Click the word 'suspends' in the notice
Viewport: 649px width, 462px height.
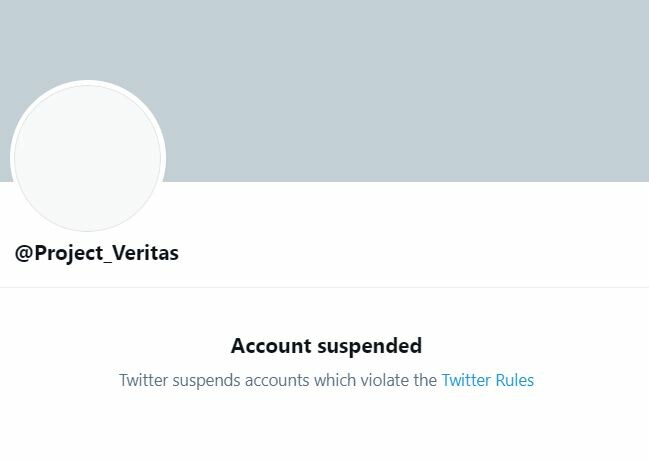coord(206,380)
